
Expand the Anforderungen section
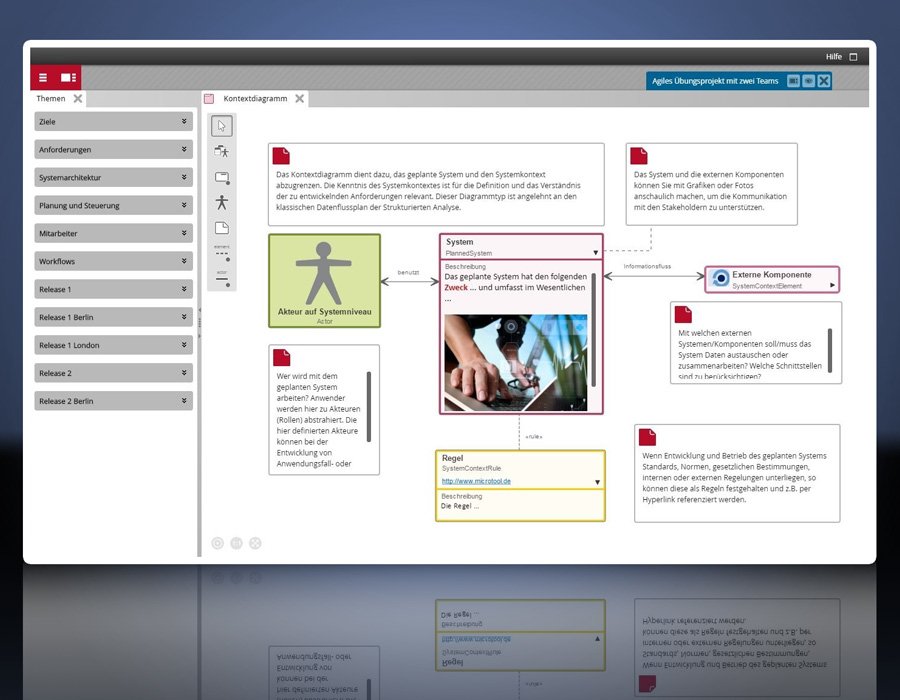click(184, 149)
